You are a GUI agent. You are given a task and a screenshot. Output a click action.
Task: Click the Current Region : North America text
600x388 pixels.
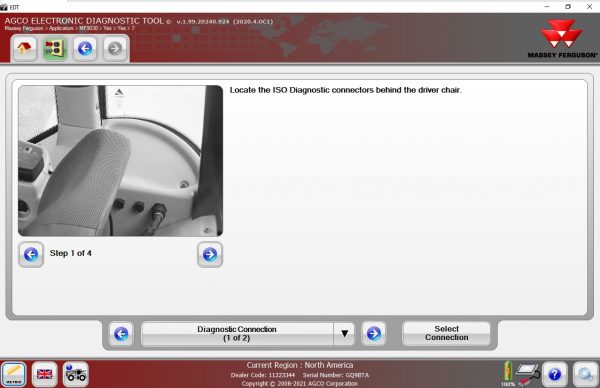click(300, 365)
